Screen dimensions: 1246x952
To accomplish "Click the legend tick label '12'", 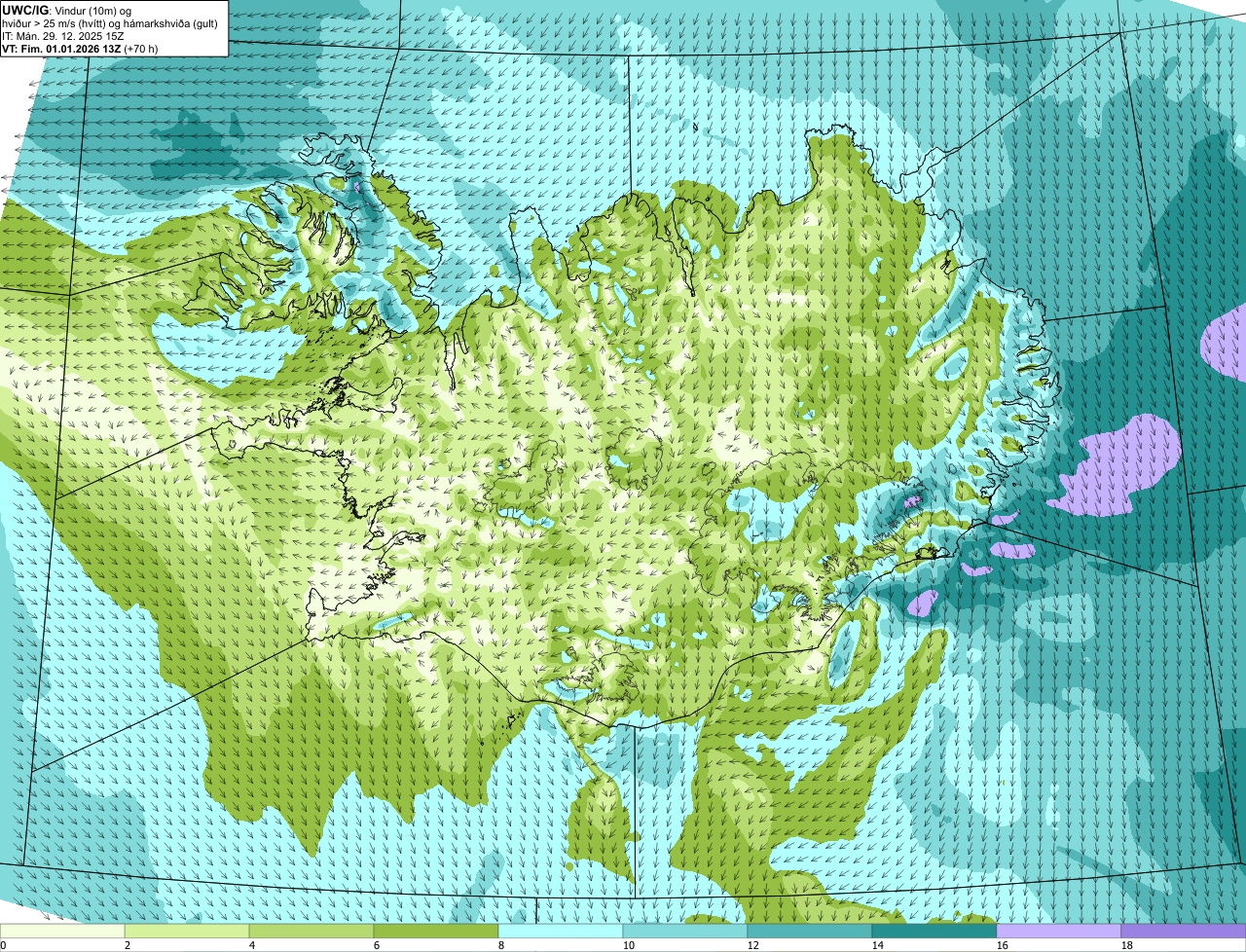I will point(753,945).
